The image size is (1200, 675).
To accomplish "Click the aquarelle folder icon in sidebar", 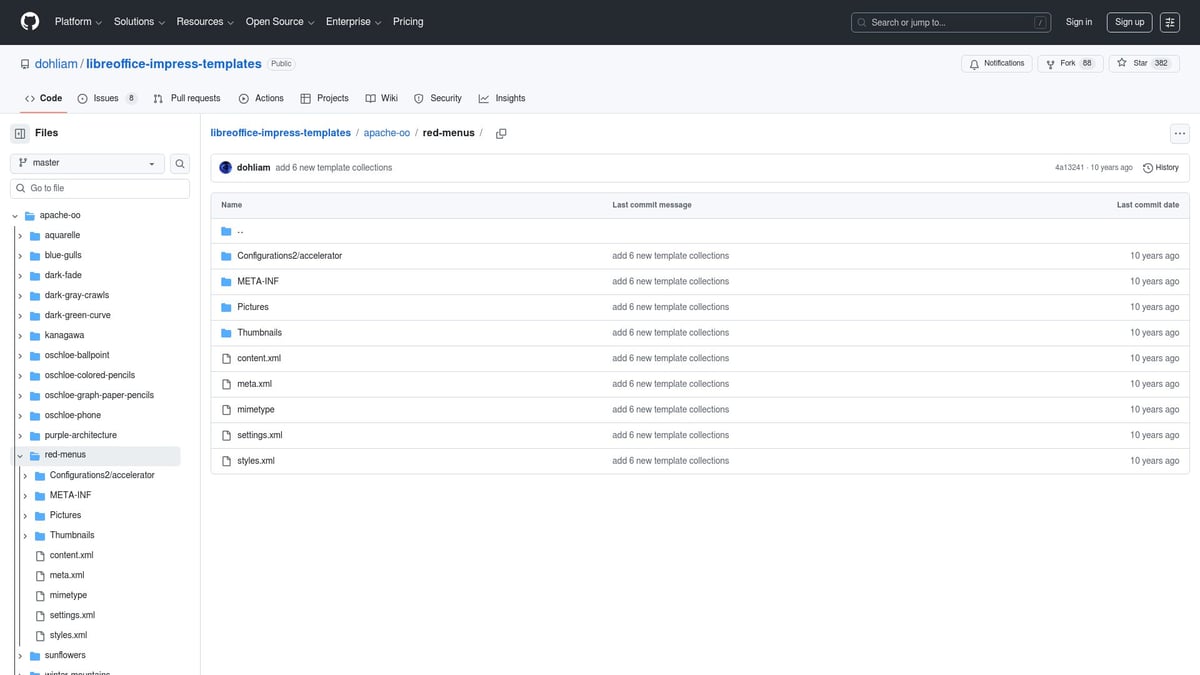I will tap(35, 235).
